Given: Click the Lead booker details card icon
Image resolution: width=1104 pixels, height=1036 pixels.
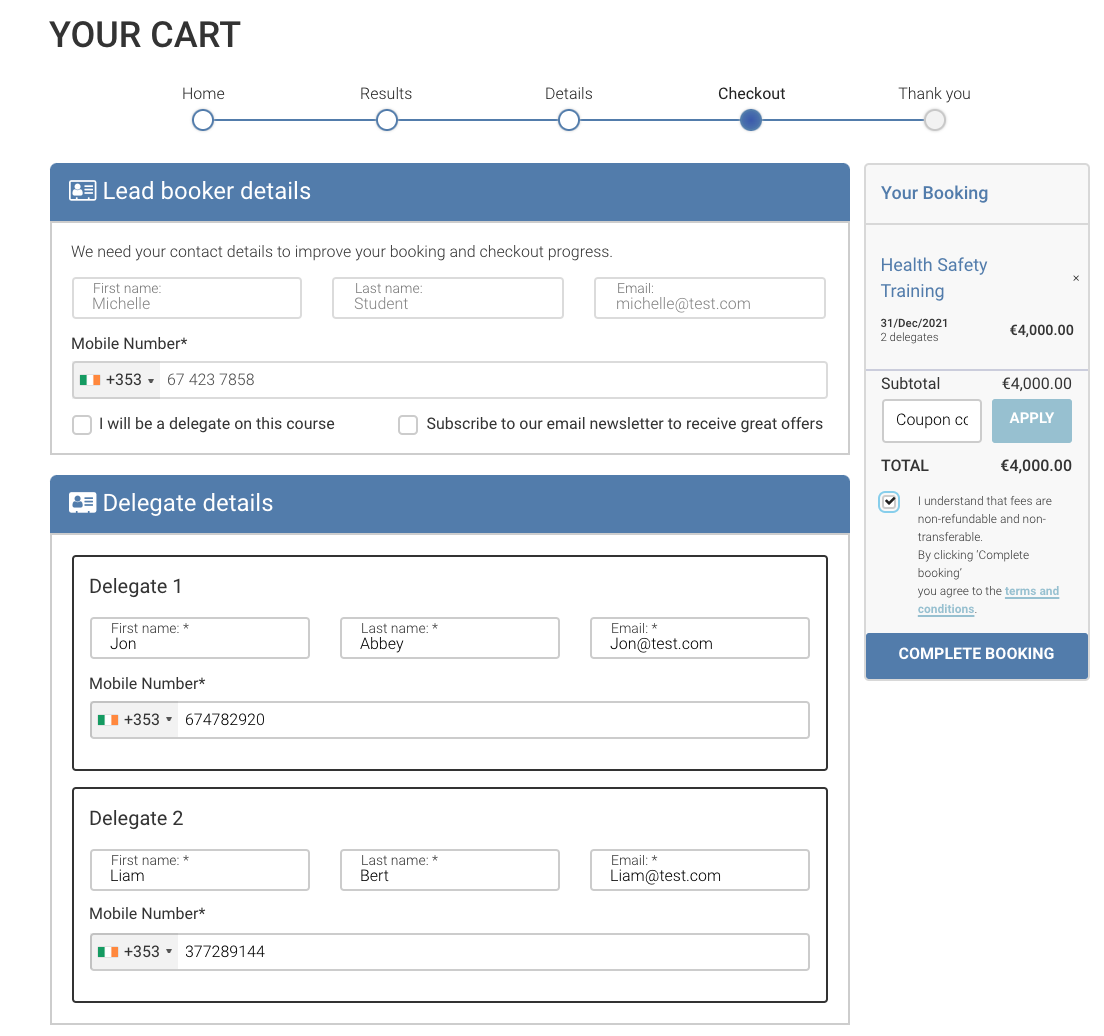Looking at the screenshot, I should tap(82, 191).
